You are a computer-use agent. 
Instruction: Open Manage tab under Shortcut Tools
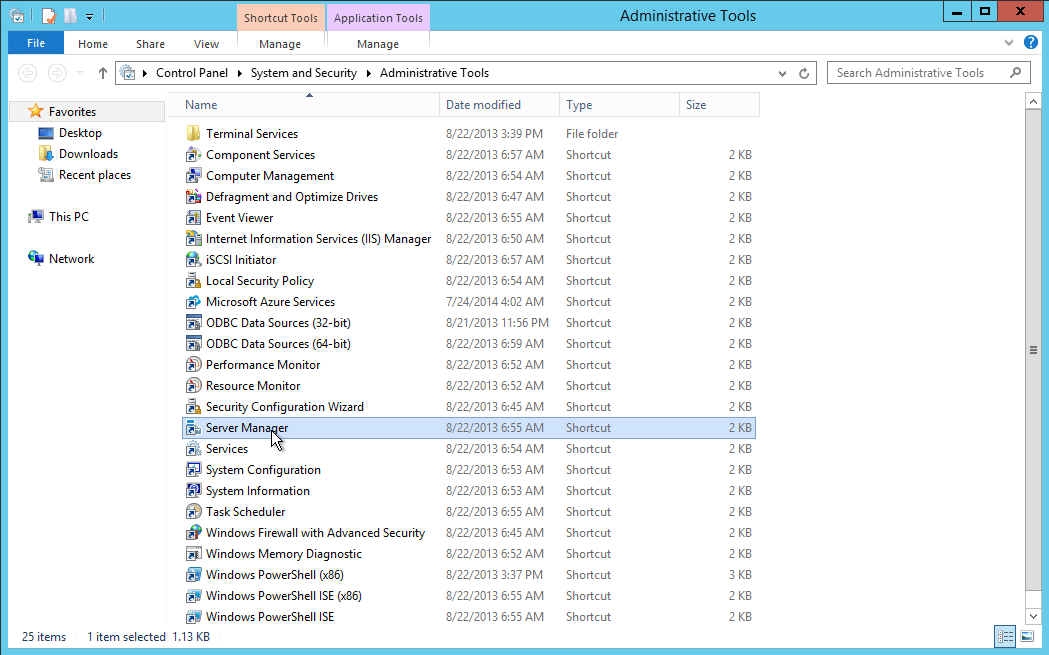tap(280, 43)
